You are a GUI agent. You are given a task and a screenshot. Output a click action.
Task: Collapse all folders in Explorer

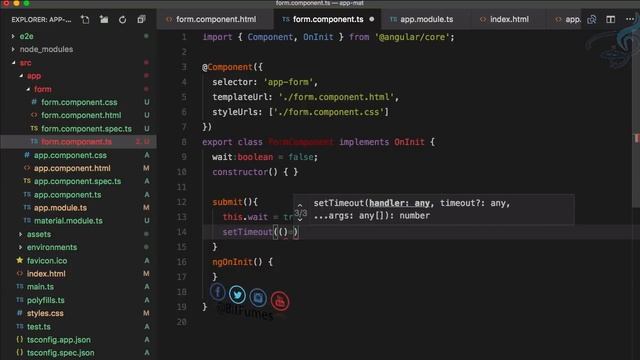[141, 19]
